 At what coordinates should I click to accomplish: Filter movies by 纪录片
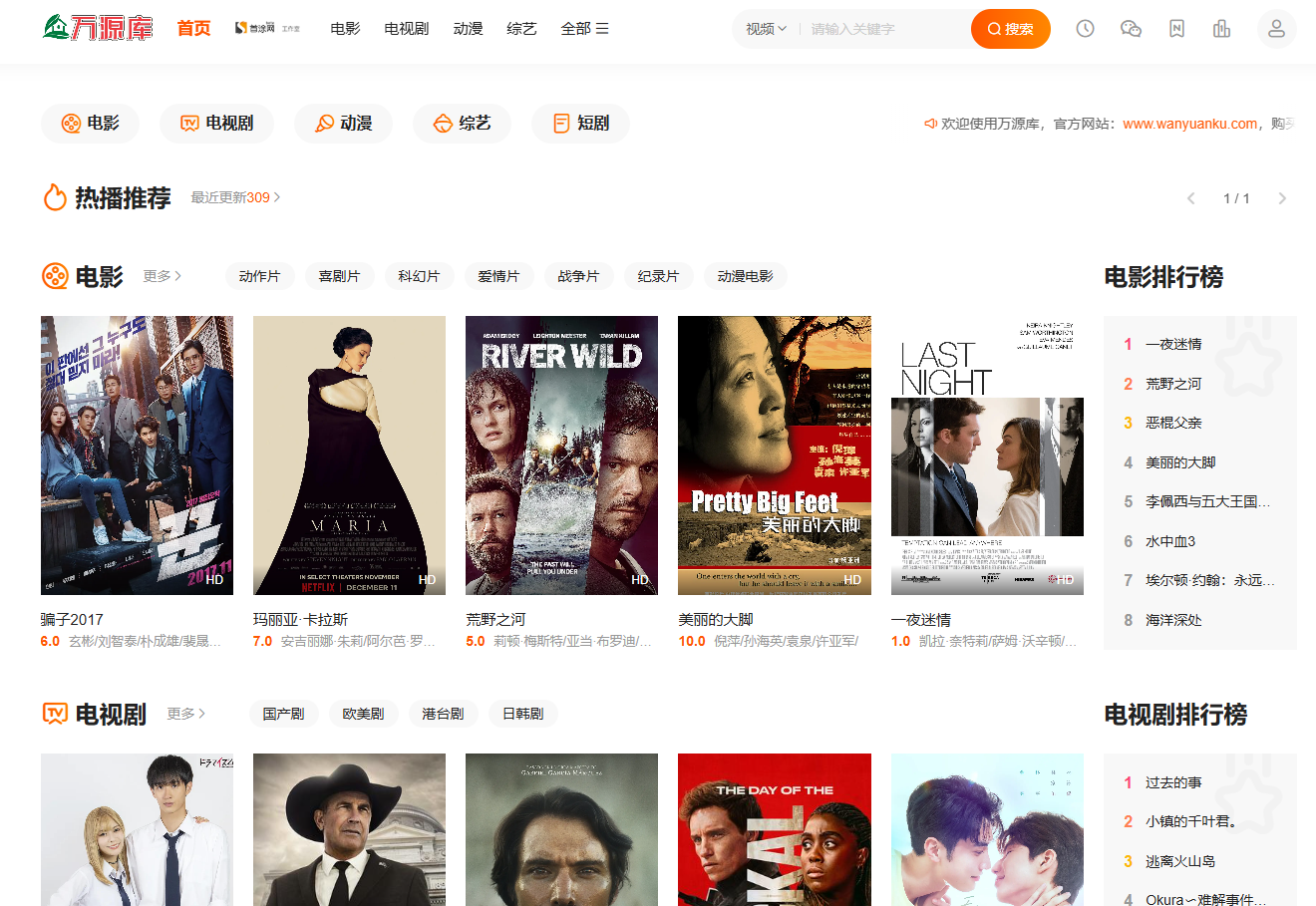[x=658, y=276]
